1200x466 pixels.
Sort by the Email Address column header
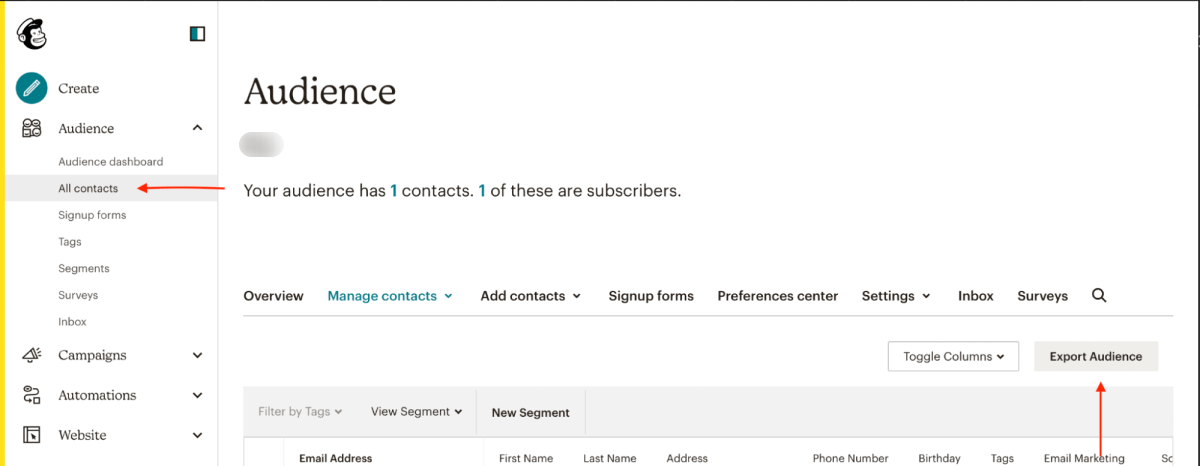(x=335, y=458)
